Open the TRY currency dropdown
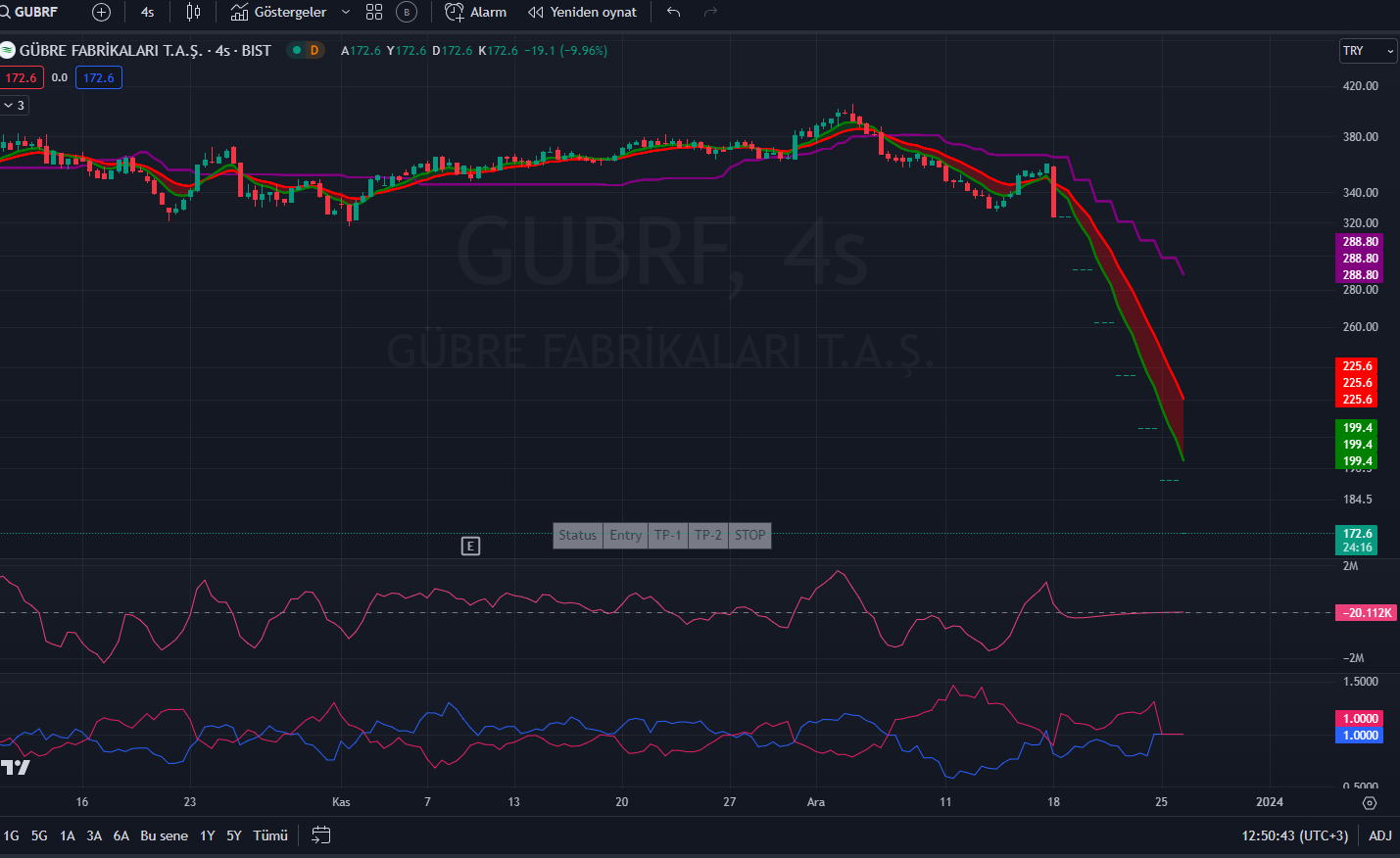This screenshot has height=858, width=1400. (1368, 50)
